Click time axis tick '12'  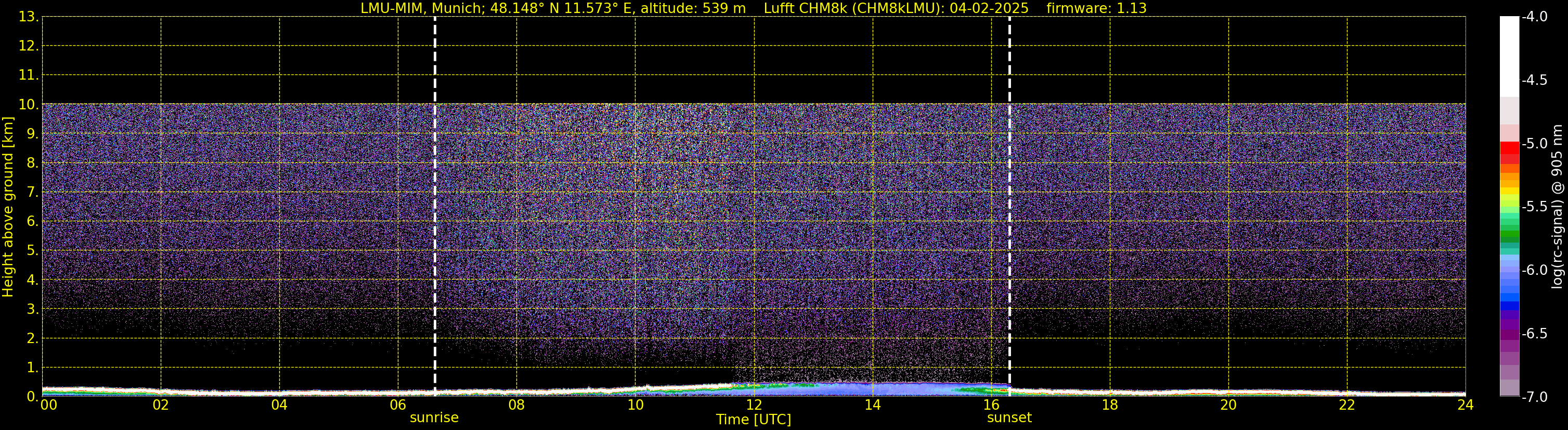754,405
